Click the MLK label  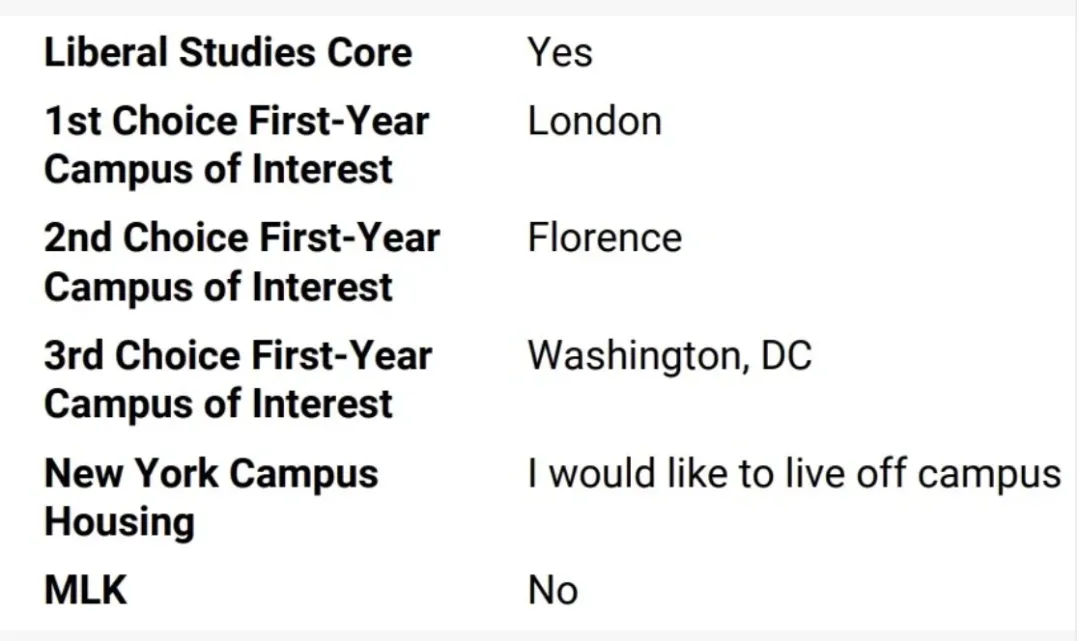point(86,591)
